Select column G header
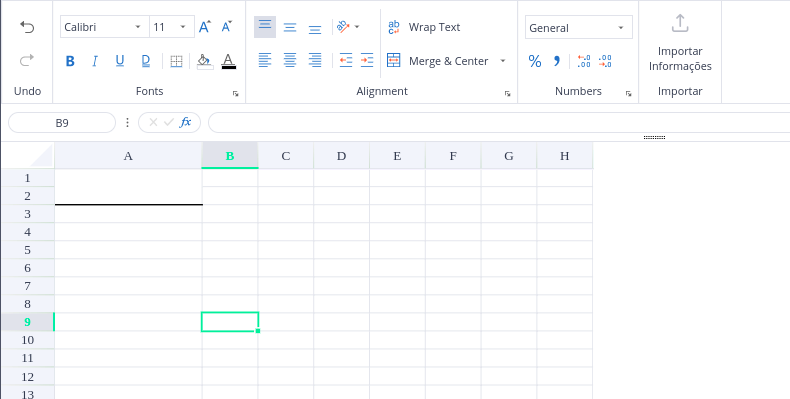The height and width of the screenshot is (399, 790). pos(509,156)
